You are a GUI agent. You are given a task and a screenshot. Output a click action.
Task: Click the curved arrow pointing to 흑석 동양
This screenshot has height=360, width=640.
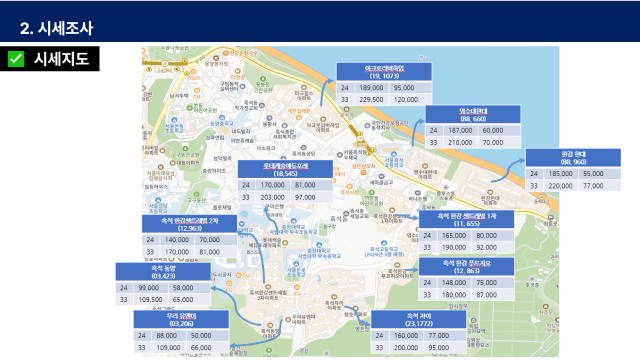coord(236,306)
